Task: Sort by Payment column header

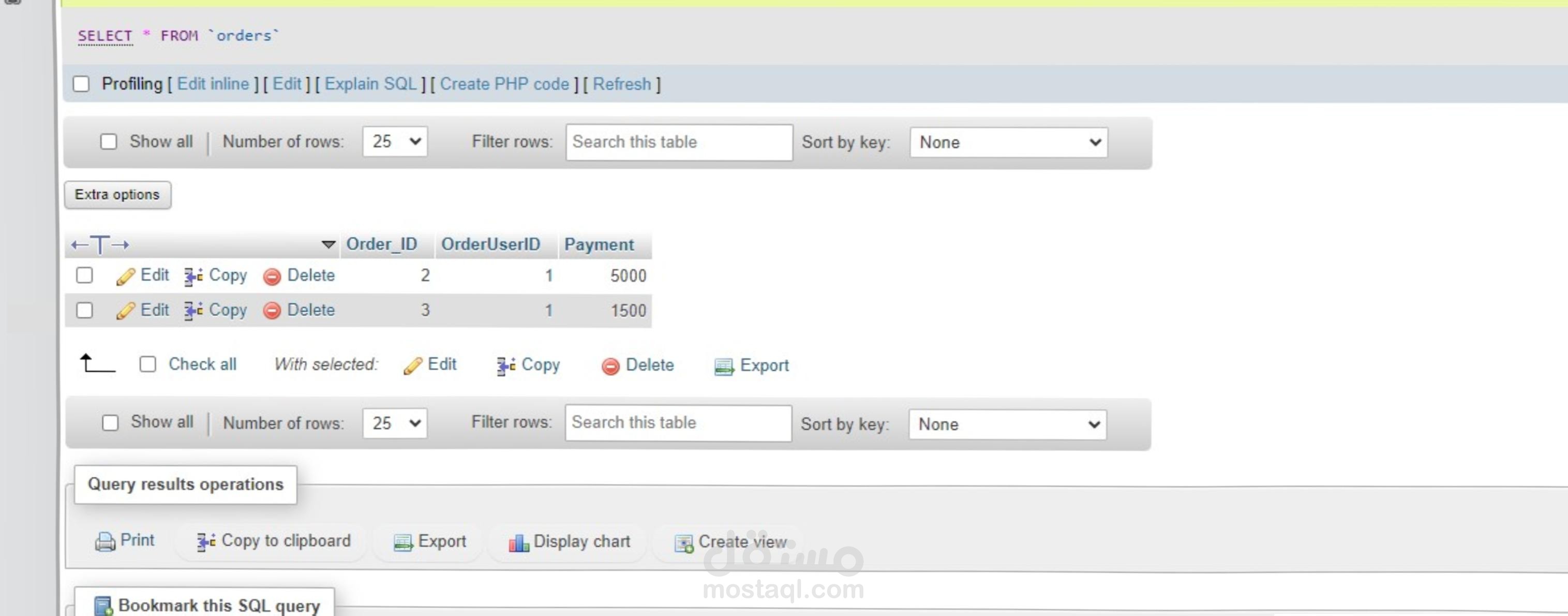Action: click(x=599, y=245)
